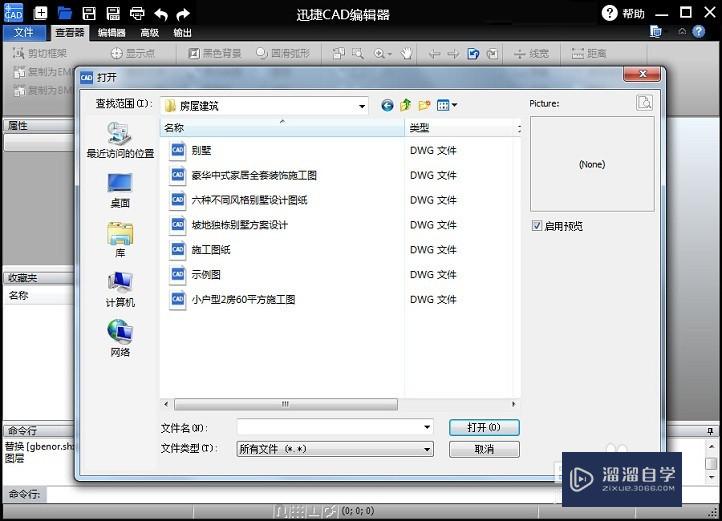Image resolution: width=722 pixels, height=521 pixels.
Task: Toggle the 圆滑弧形 toolbar option
Action: [283, 53]
